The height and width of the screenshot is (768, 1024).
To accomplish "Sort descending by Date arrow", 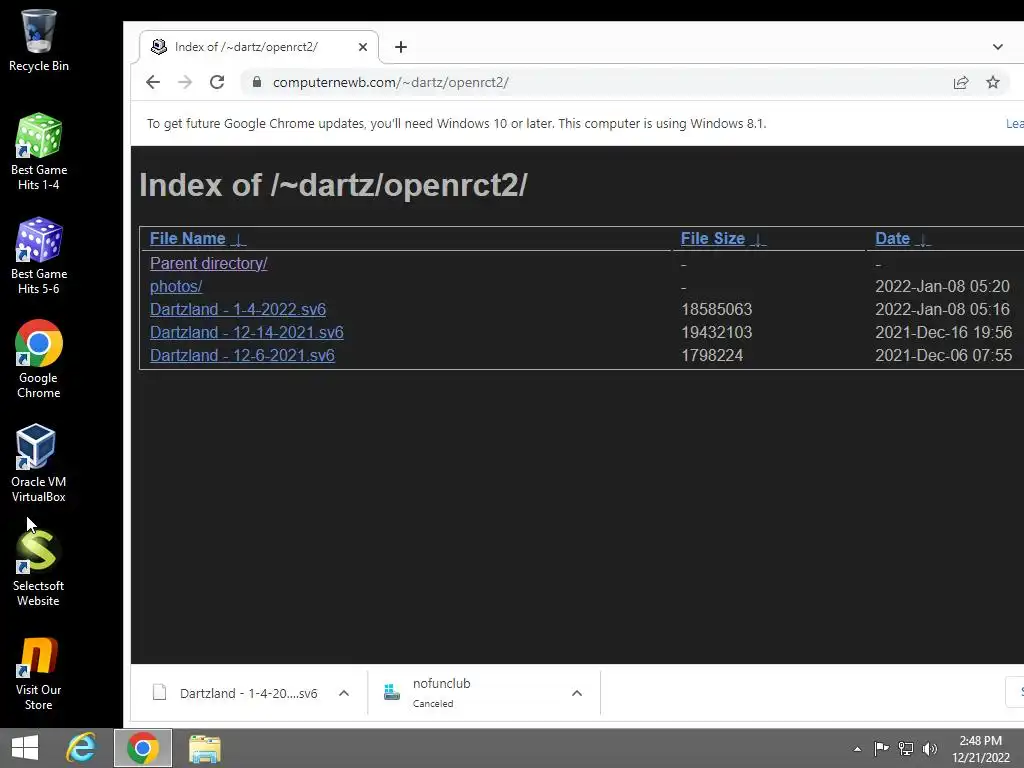I will pos(922,240).
